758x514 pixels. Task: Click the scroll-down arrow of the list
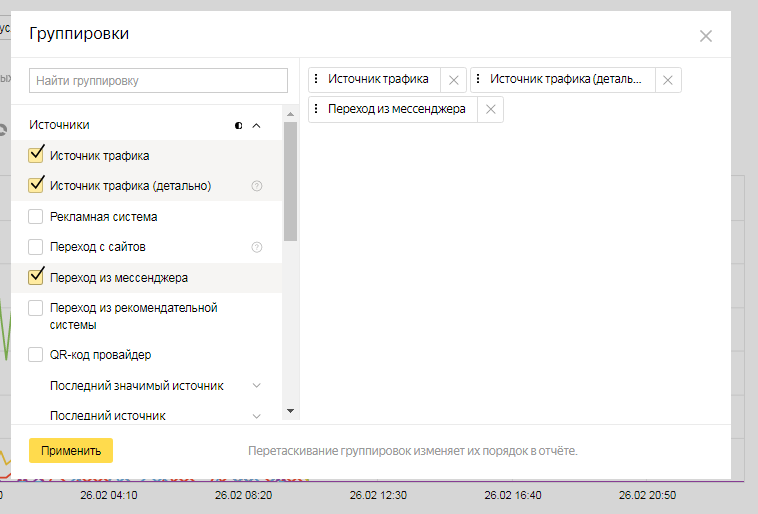pyautogui.click(x=290, y=411)
